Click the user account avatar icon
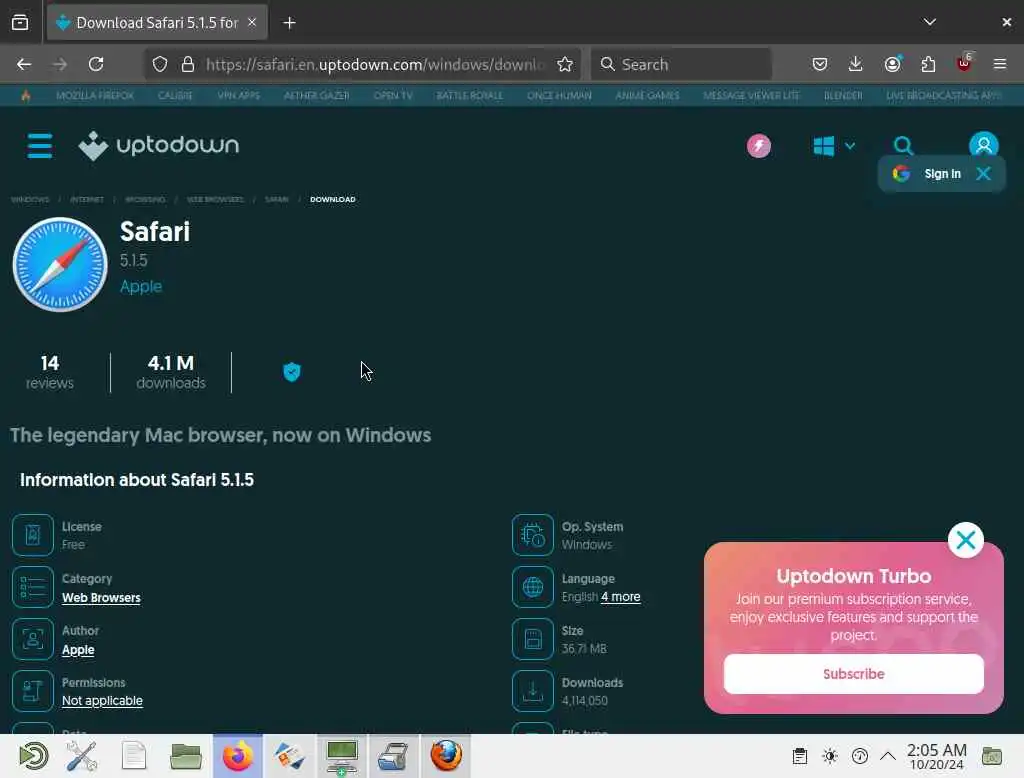The image size is (1024, 778). [984, 144]
